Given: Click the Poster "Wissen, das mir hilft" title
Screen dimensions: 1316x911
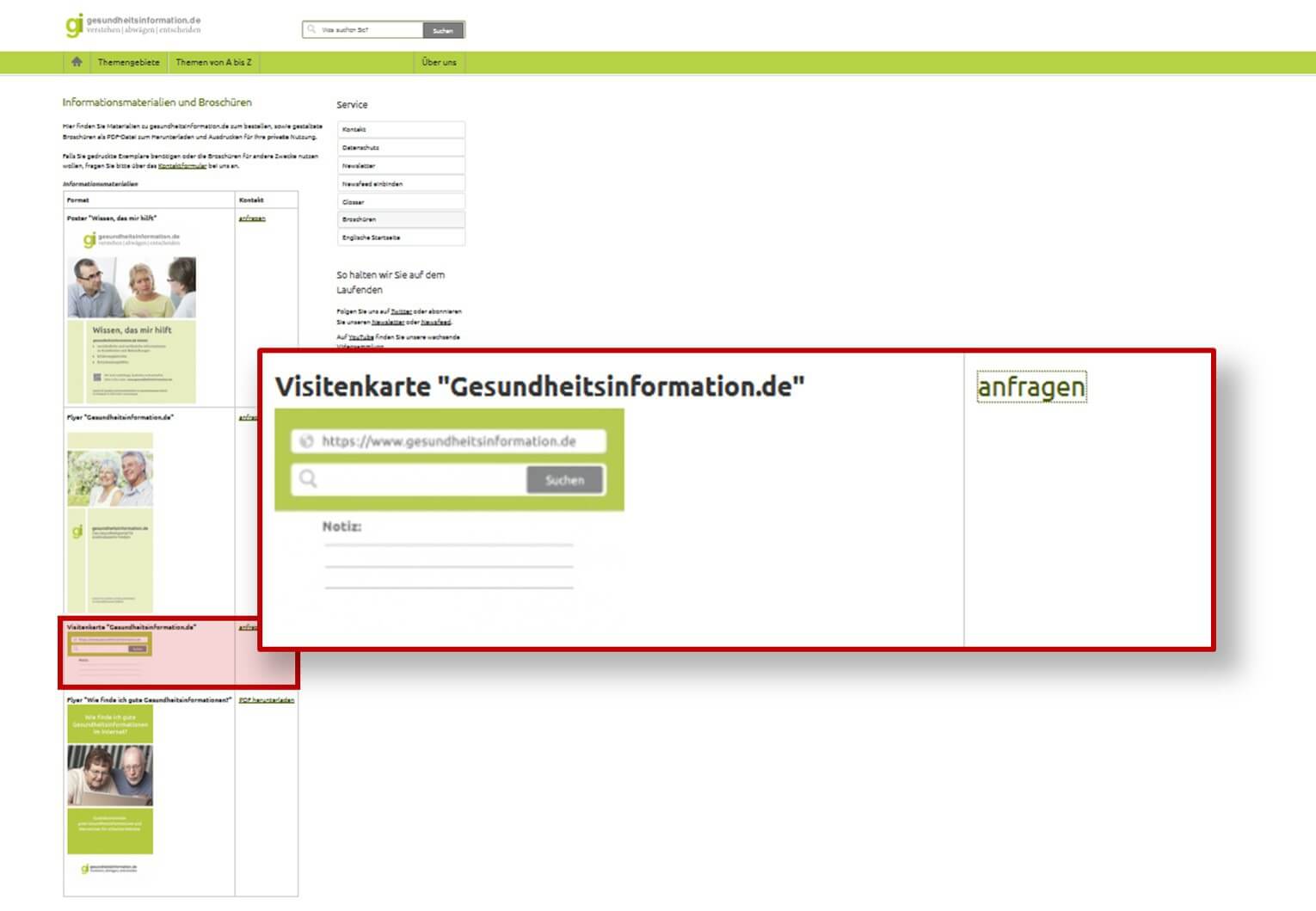Looking at the screenshot, I should coord(112,219).
